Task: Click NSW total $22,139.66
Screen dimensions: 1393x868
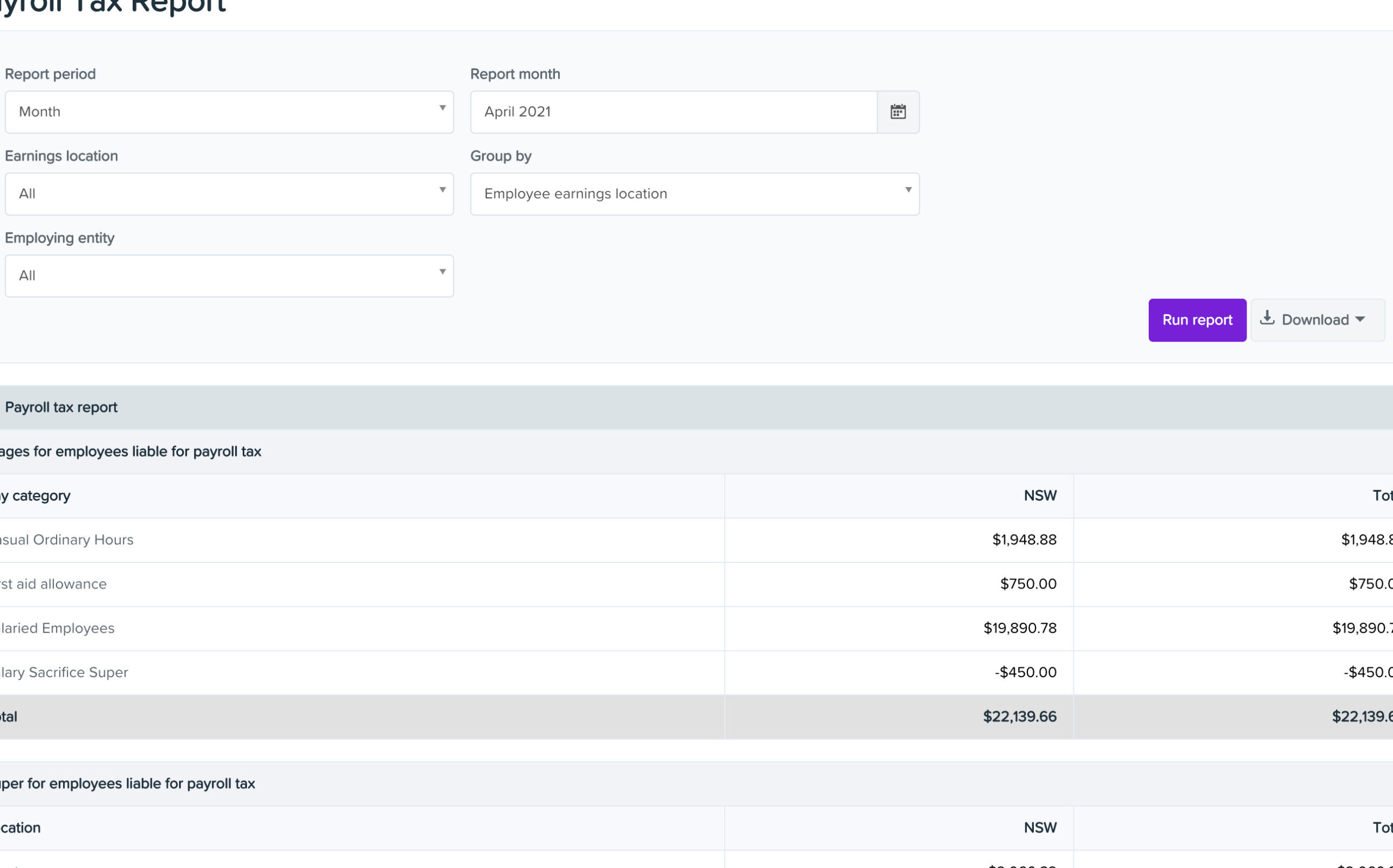Action: tap(1020, 716)
